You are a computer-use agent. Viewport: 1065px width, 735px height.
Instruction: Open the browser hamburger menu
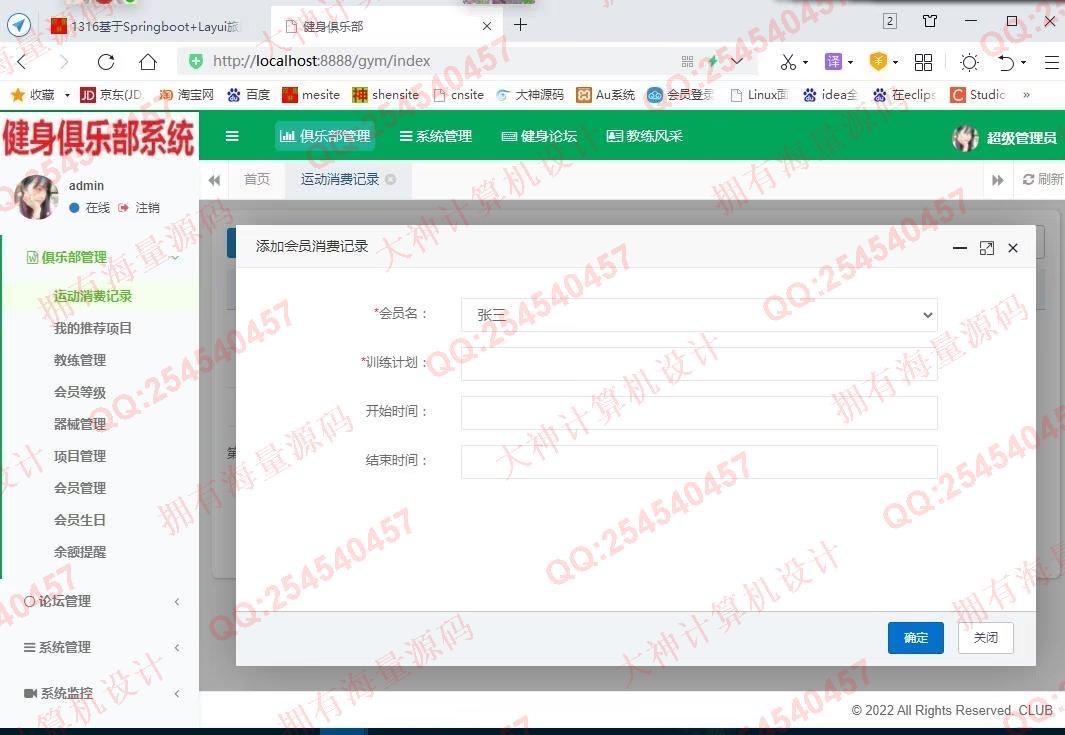tap(1051, 62)
